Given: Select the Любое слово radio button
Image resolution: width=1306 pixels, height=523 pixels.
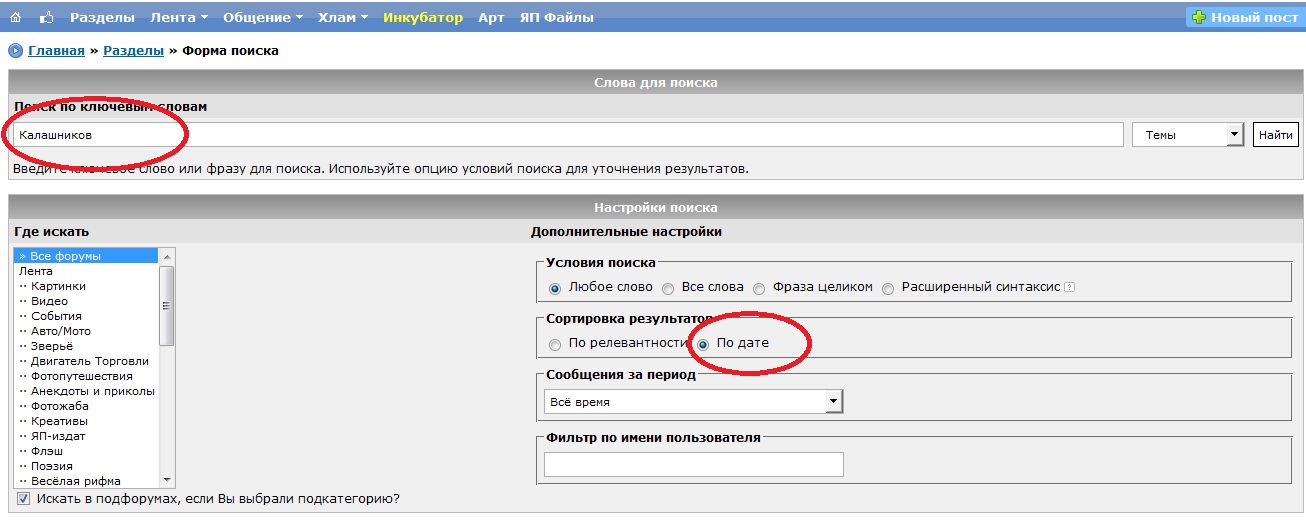Looking at the screenshot, I should click(555, 288).
